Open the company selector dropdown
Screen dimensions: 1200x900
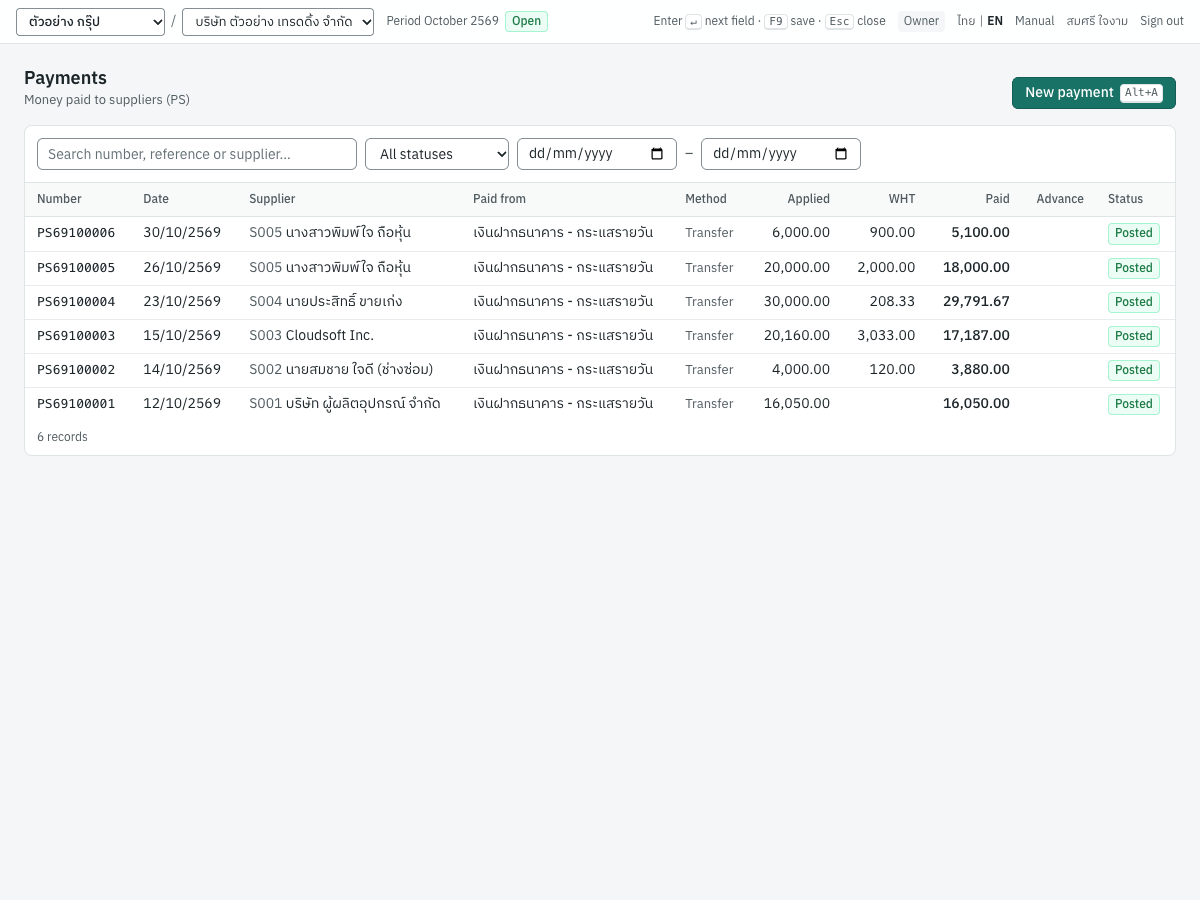tap(278, 22)
